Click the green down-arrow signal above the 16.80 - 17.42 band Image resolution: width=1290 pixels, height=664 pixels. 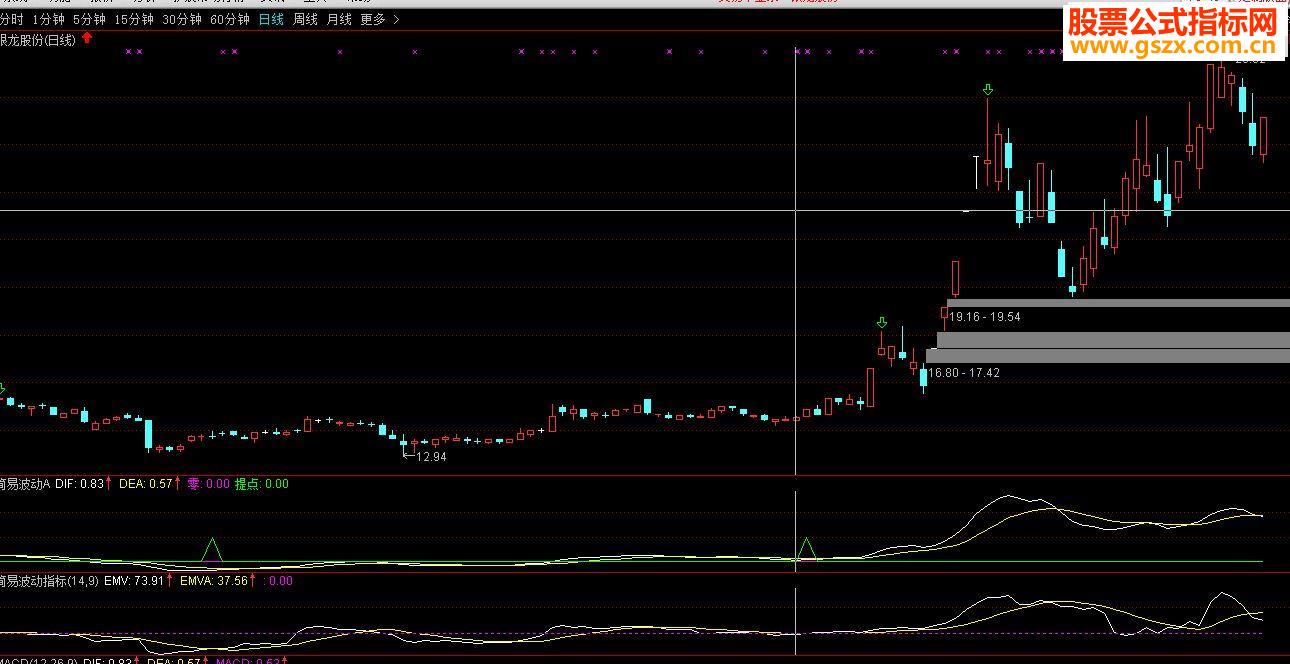(x=881, y=322)
